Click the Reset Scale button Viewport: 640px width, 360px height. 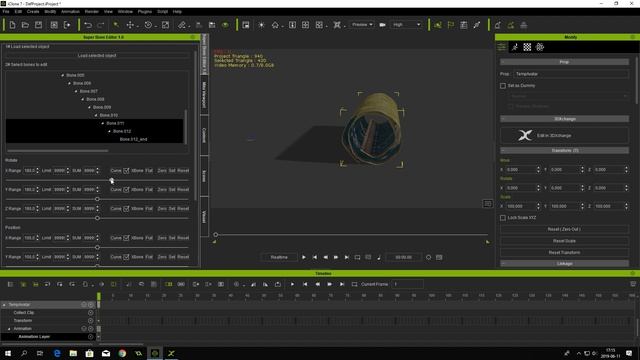click(x=564, y=241)
